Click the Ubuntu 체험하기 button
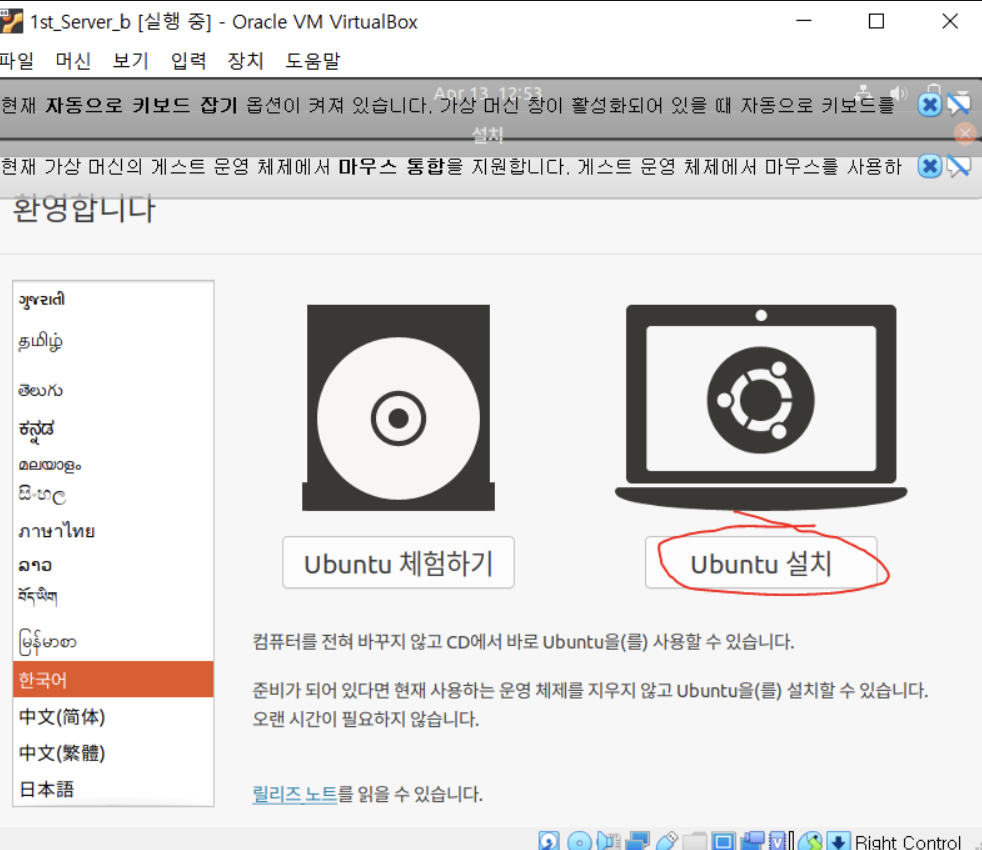982x850 pixels. coord(398,562)
